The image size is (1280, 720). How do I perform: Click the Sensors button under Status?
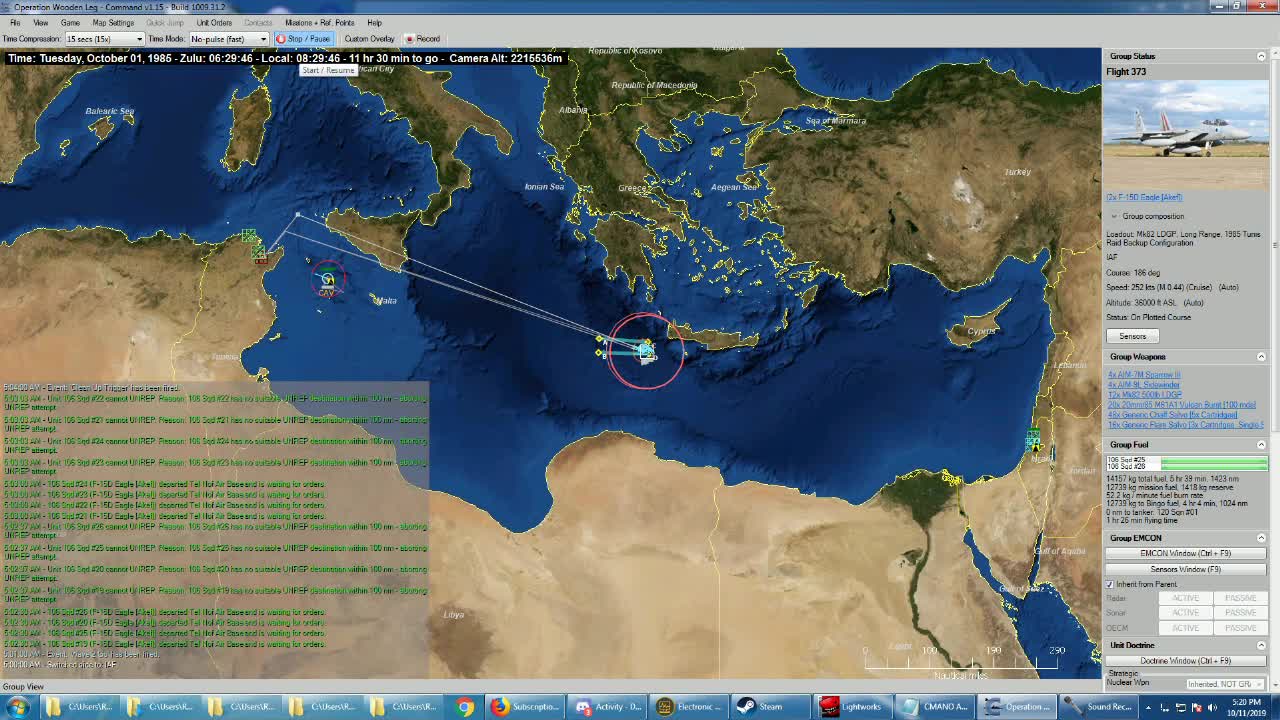point(1132,336)
